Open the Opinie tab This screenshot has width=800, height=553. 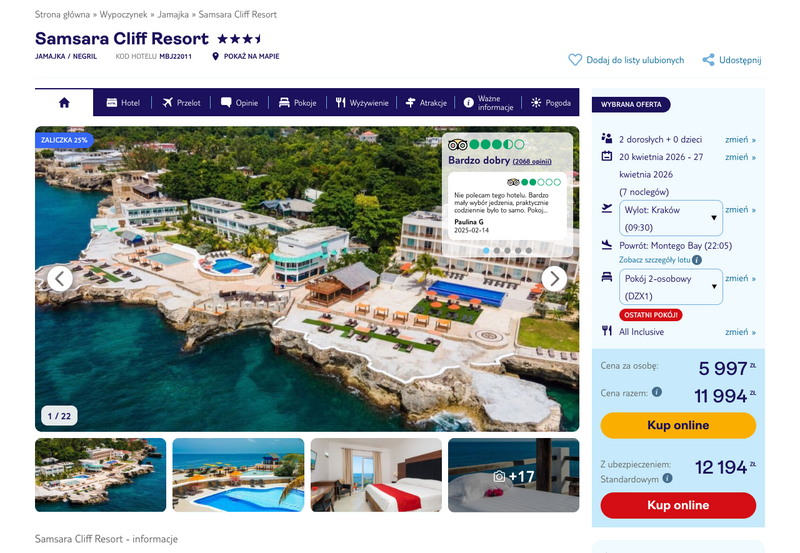(239, 103)
